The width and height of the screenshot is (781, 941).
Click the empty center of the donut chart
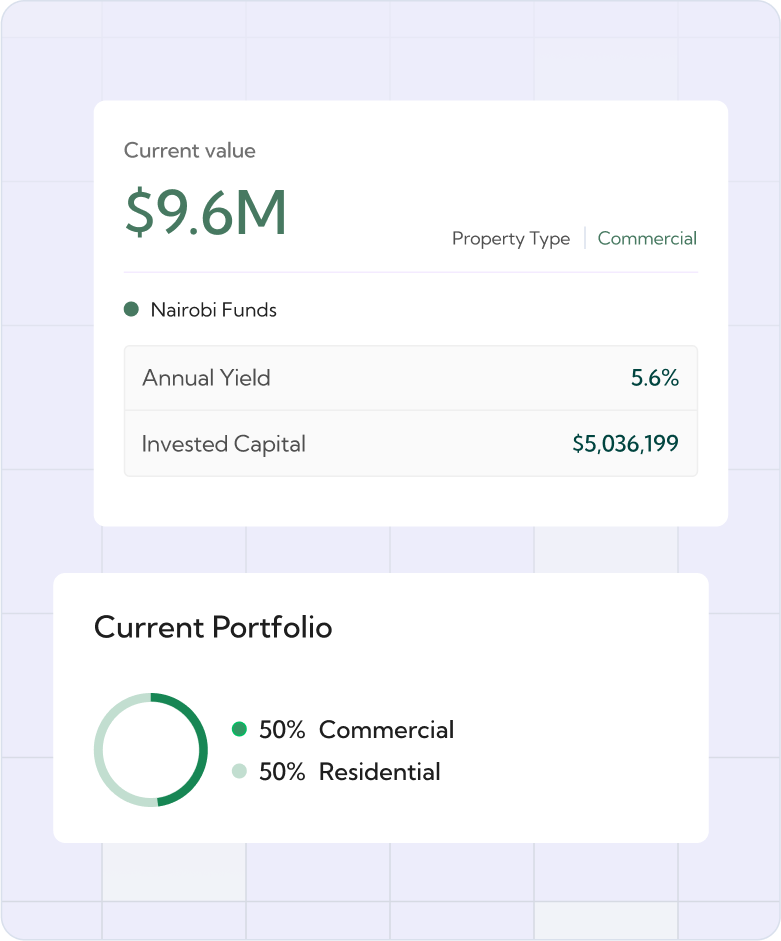(151, 750)
